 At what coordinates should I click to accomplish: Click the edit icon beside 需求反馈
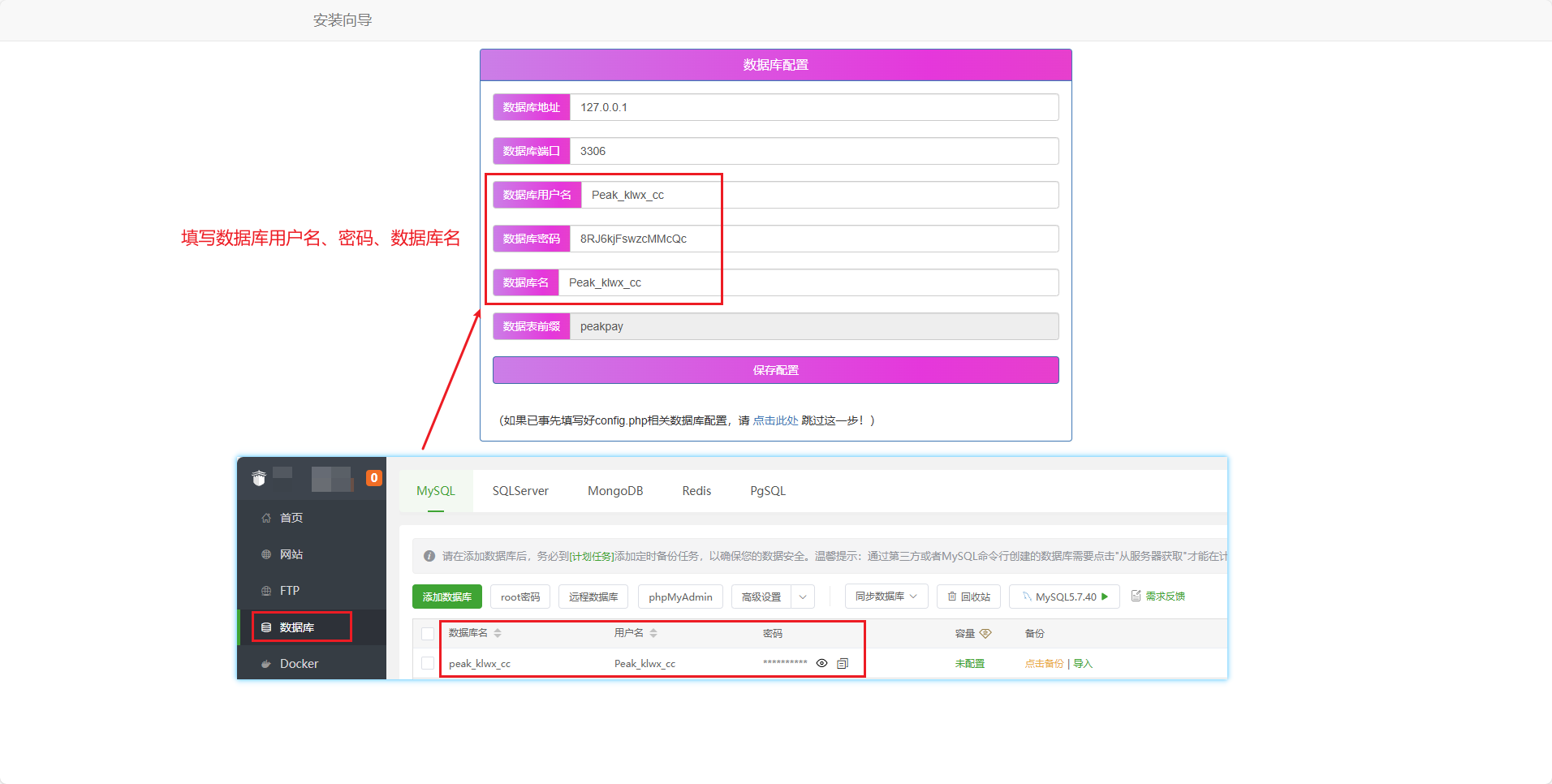pos(1136,596)
